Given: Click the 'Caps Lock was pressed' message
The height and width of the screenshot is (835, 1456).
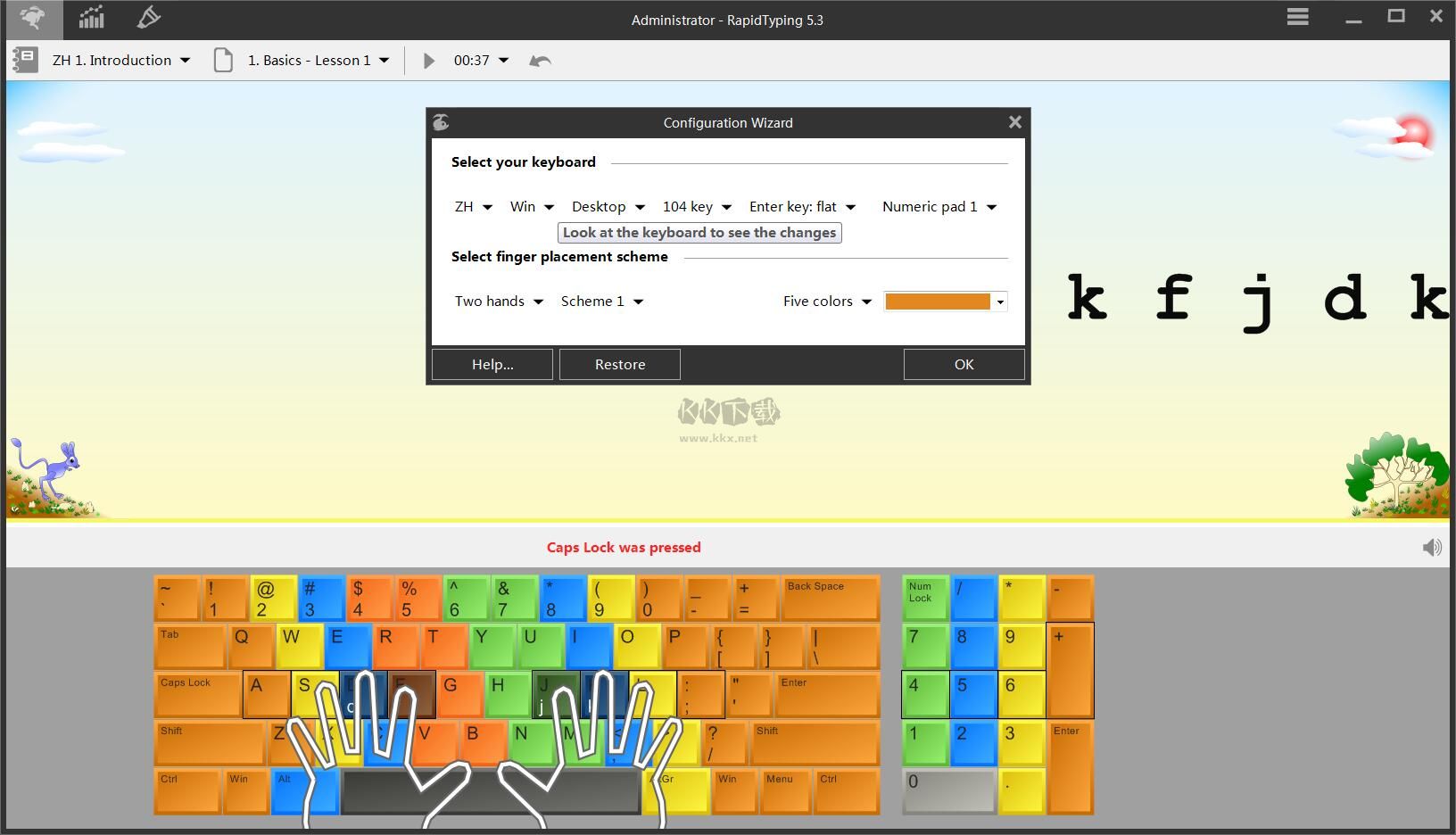Looking at the screenshot, I should pos(624,547).
